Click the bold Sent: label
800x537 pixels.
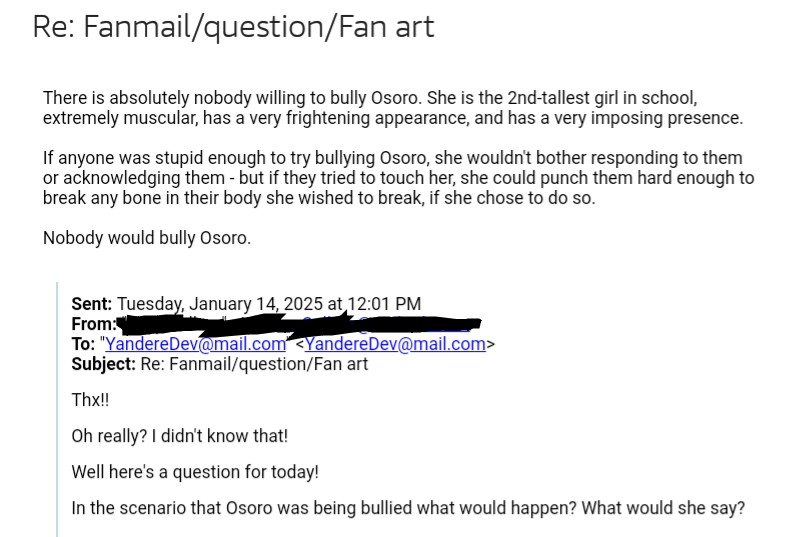[x=92, y=304]
